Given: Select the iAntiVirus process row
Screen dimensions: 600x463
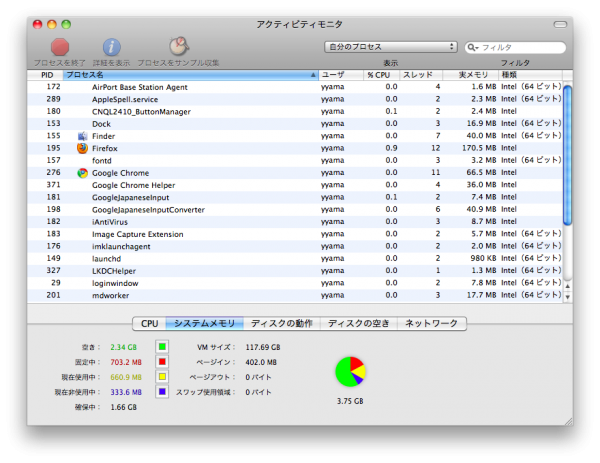Looking at the screenshot, I should tap(295, 222).
